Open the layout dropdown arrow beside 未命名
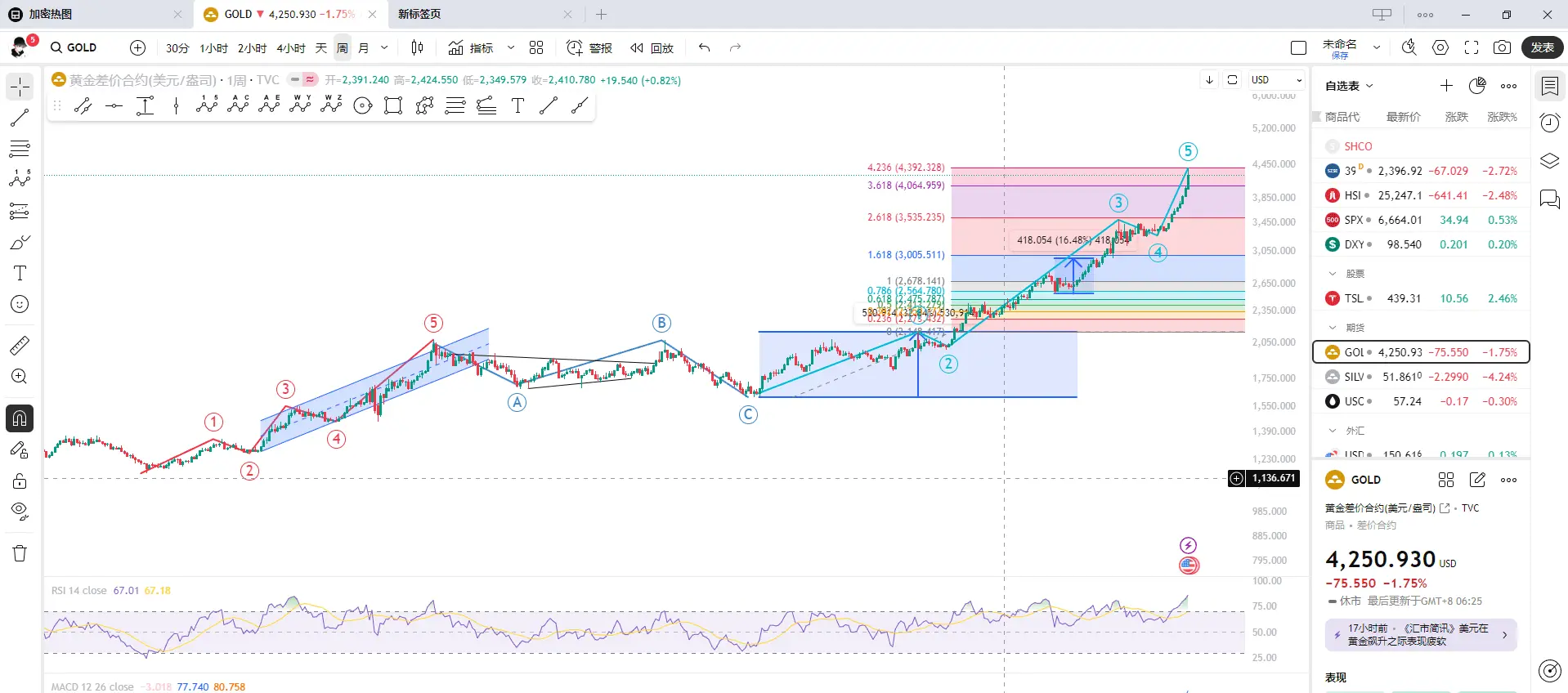This screenshot has height=693, width=1568. coord(1377,47)
